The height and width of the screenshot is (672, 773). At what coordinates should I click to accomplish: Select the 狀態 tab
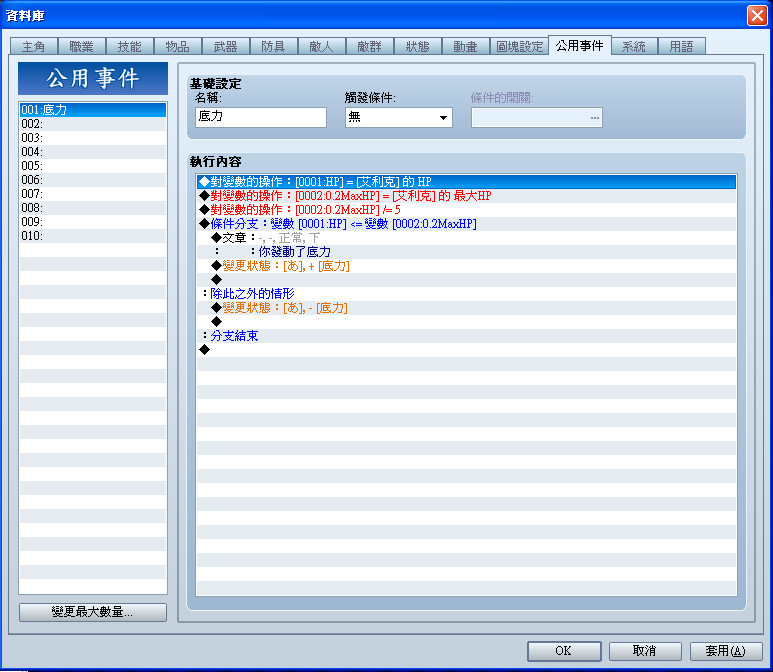click(418, 46)
